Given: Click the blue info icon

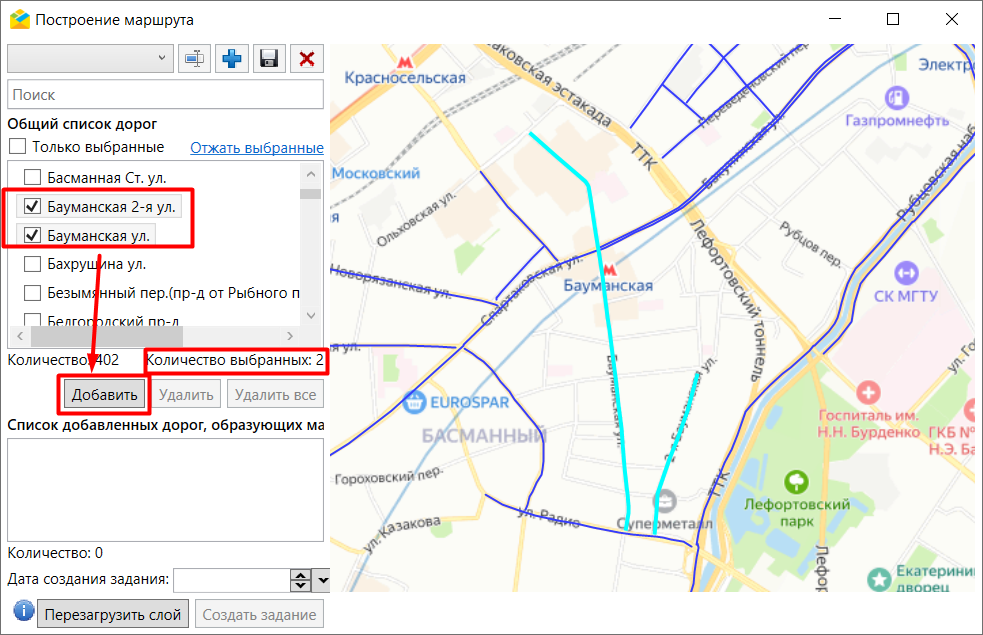Looking at the screenshot, I should pos(23,612).
